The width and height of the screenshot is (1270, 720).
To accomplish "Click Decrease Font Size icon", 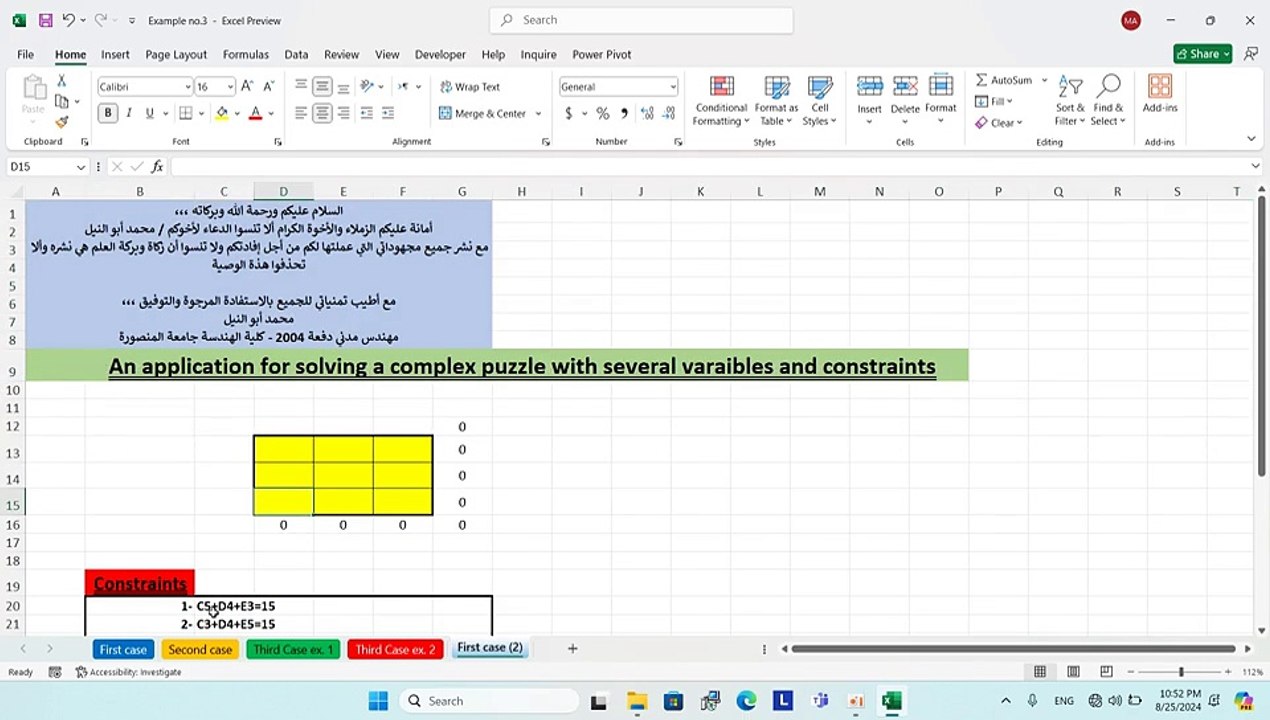I will 270,87.
